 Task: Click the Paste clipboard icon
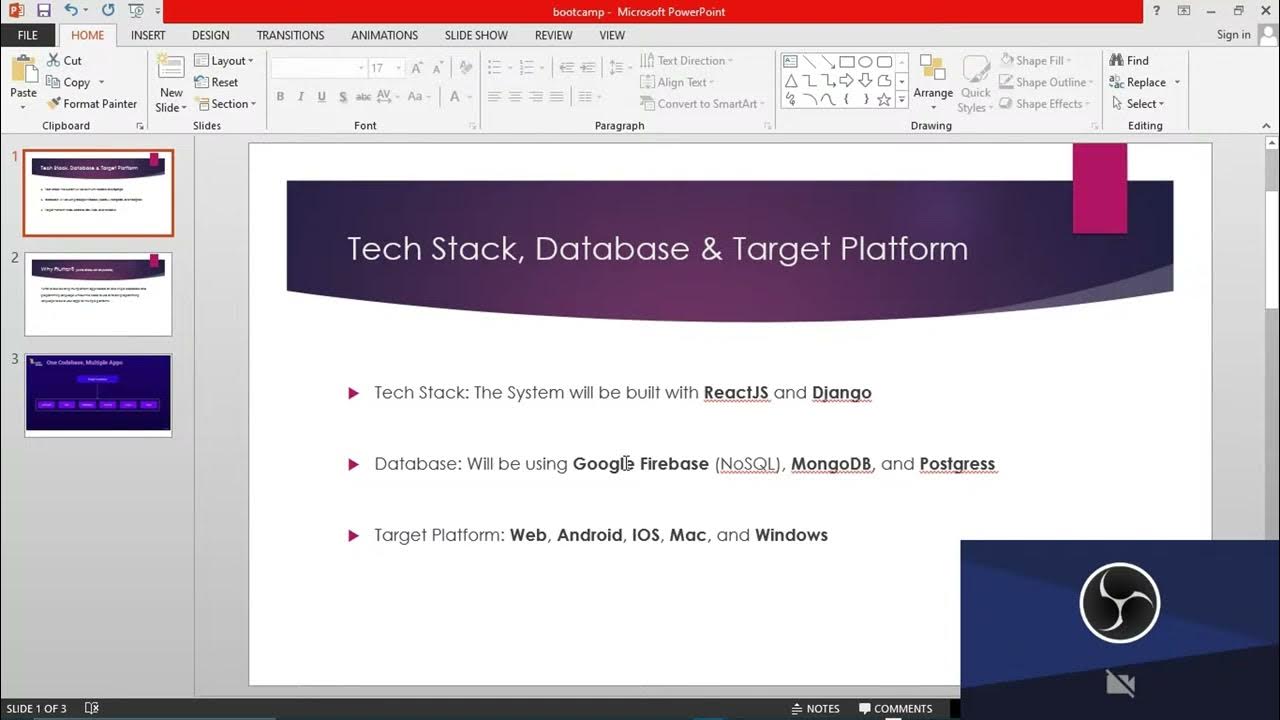[x=23, y=68]
